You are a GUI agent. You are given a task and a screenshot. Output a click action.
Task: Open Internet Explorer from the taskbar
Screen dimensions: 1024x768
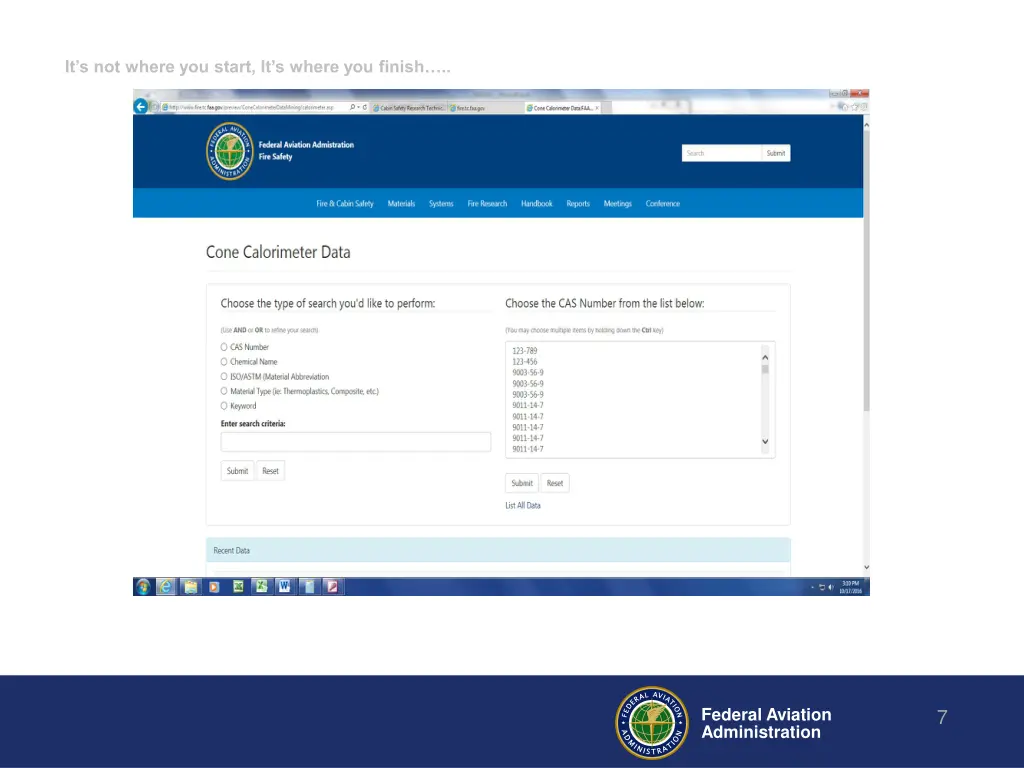(x=166, y=586)
